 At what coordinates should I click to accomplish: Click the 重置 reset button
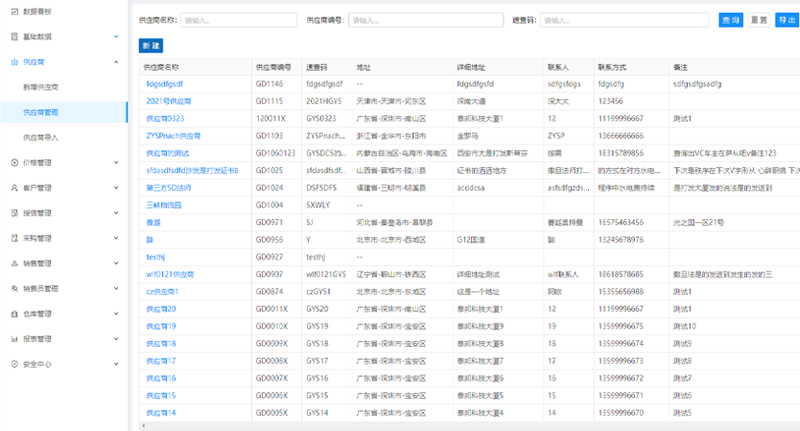click(759, 20)
